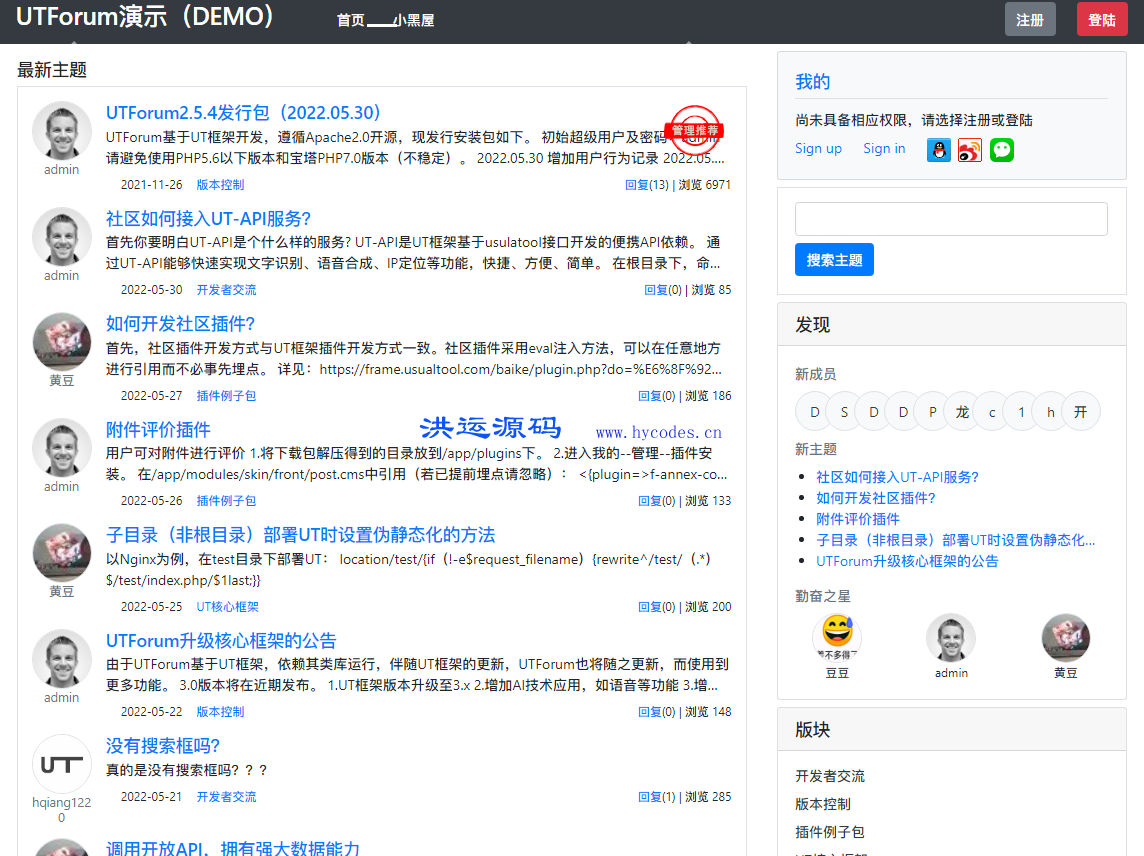Open new member avatar P
This screenshot has width=1144, height=856.
click(x=932, y=412)
